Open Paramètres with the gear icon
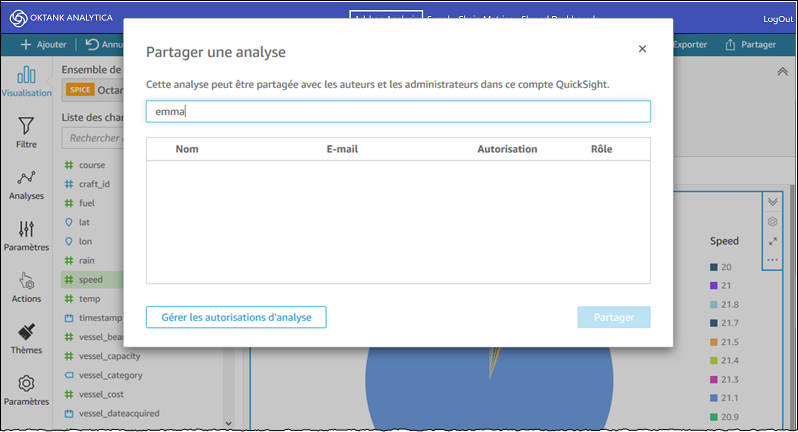Screen dimensions: 798x432 (x=26, y=390)
